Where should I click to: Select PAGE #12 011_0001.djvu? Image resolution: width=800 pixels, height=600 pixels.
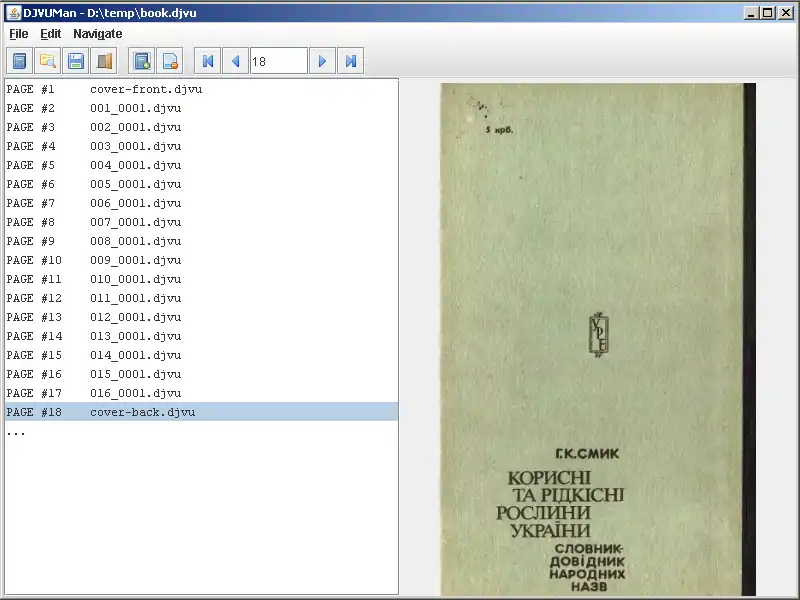[202, 298]
